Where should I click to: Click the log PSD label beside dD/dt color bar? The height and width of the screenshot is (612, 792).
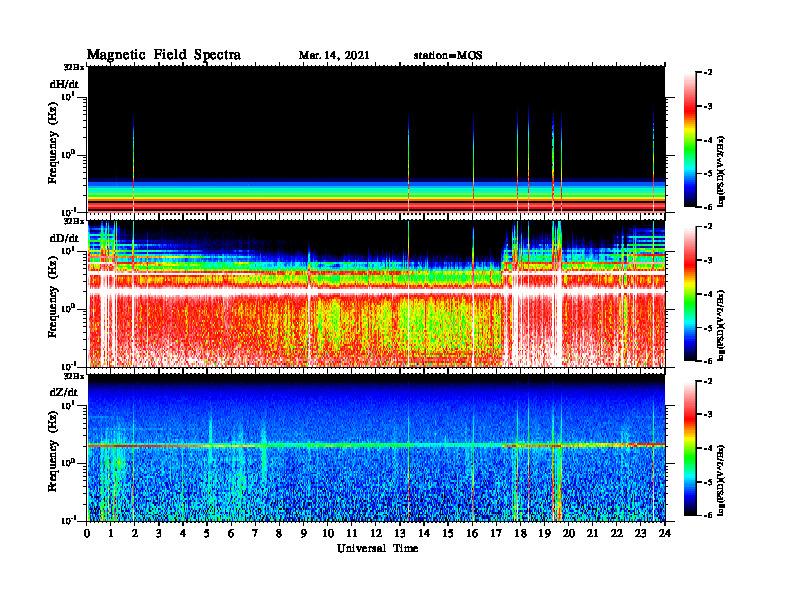pos(721,326)
